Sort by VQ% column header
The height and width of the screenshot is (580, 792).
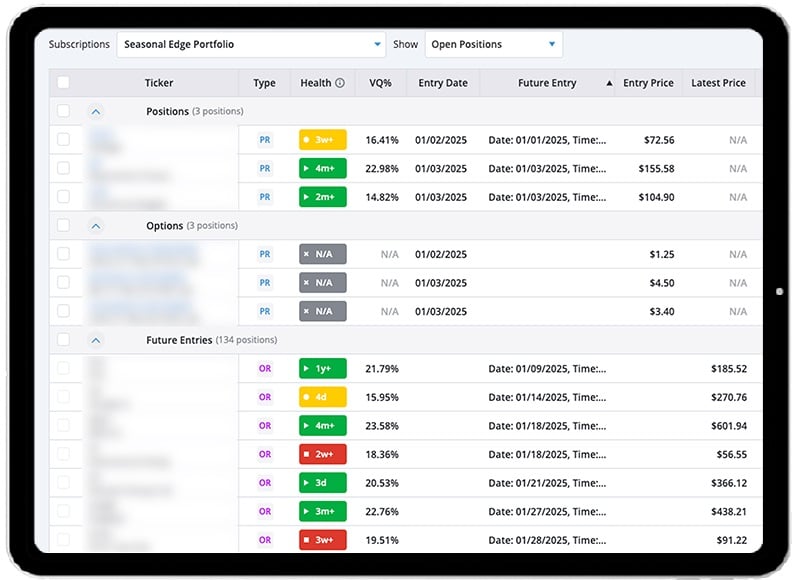point(380,83)
